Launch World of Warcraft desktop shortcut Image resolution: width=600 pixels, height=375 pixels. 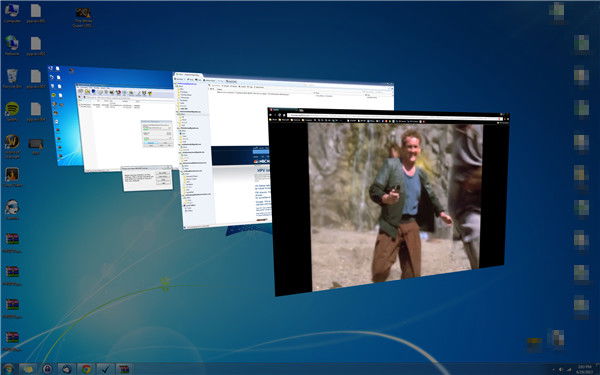click(12, 146)
